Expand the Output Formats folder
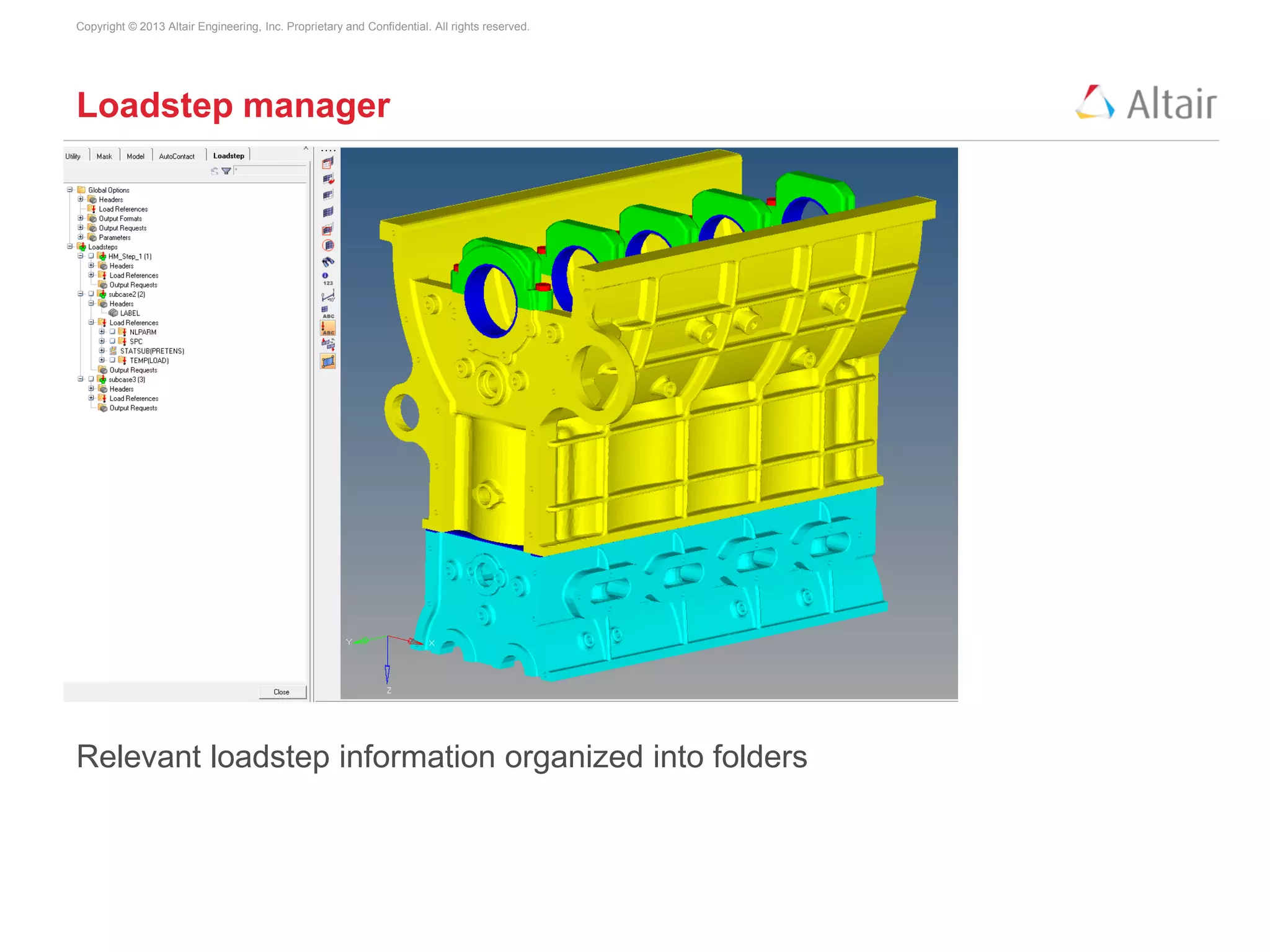The height and width of the screenshot is (952, 1270). click(81, 218)
